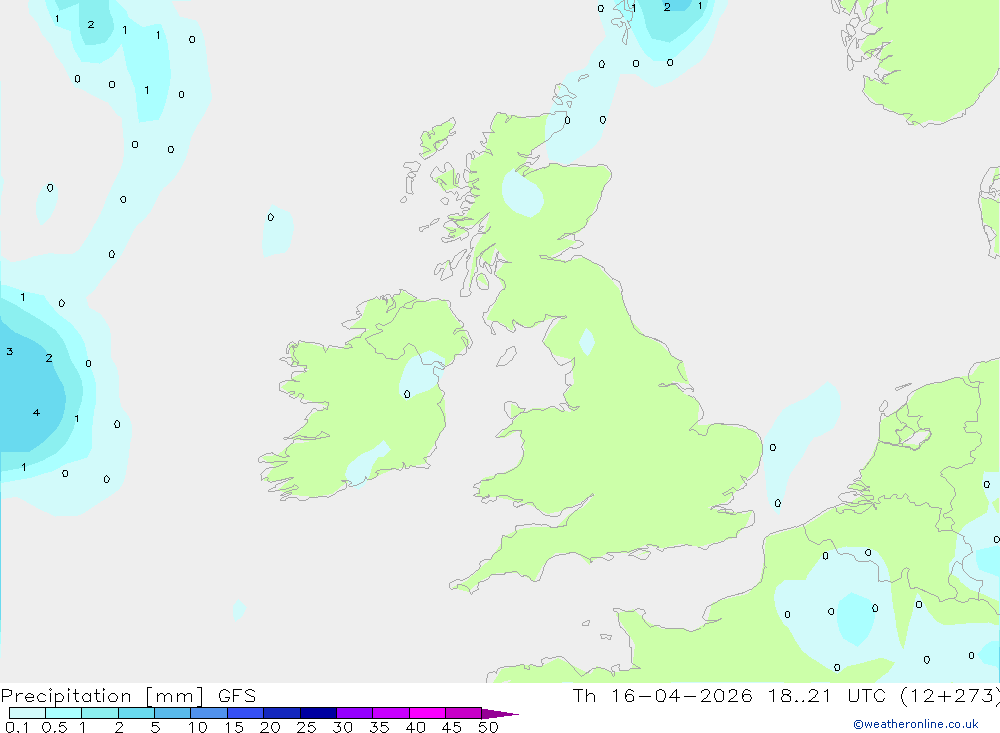Select the legend swatch between 0.1 and 0.5
The height and width of the screenshot is (733, 1000).
tap(27, 713)
